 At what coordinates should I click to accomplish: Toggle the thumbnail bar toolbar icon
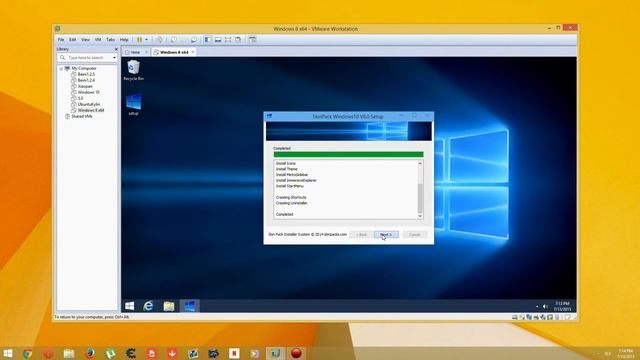(218, 40)
